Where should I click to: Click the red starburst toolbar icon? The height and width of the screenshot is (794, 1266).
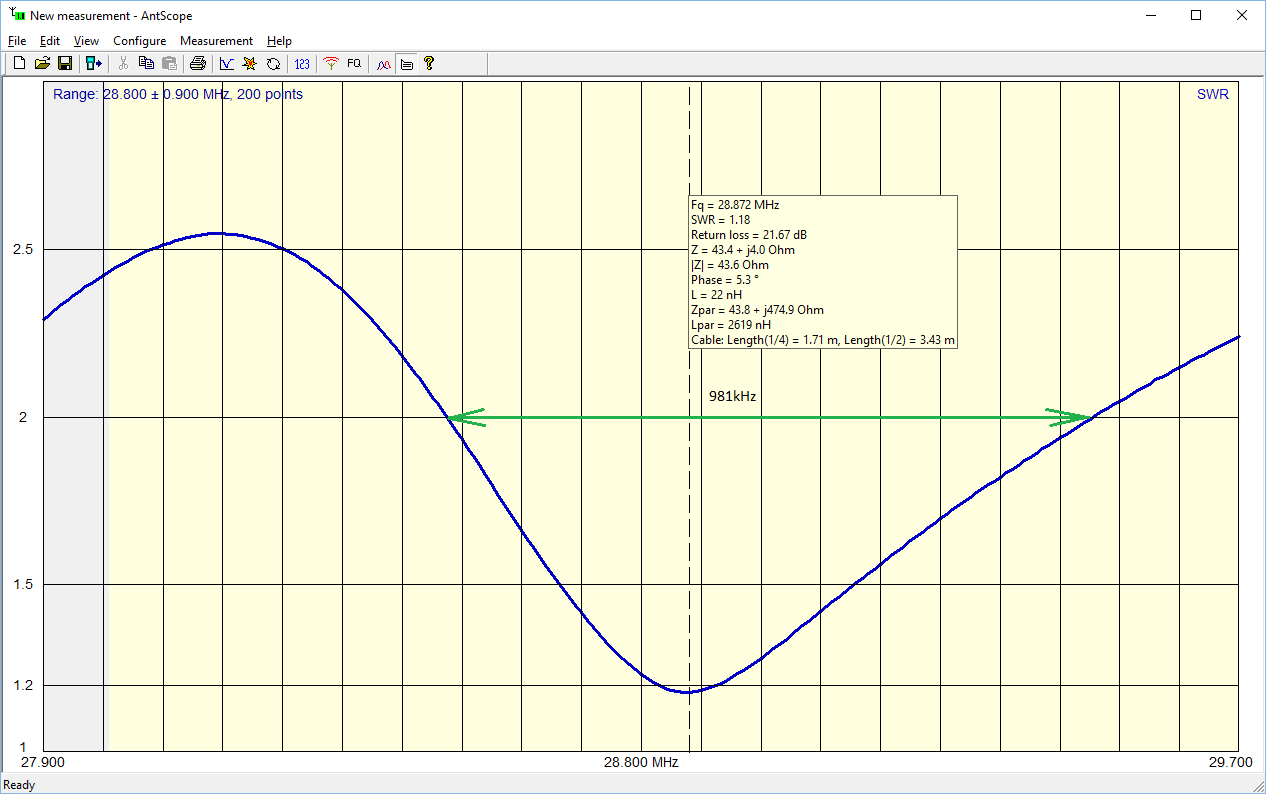tap(250, 64)
